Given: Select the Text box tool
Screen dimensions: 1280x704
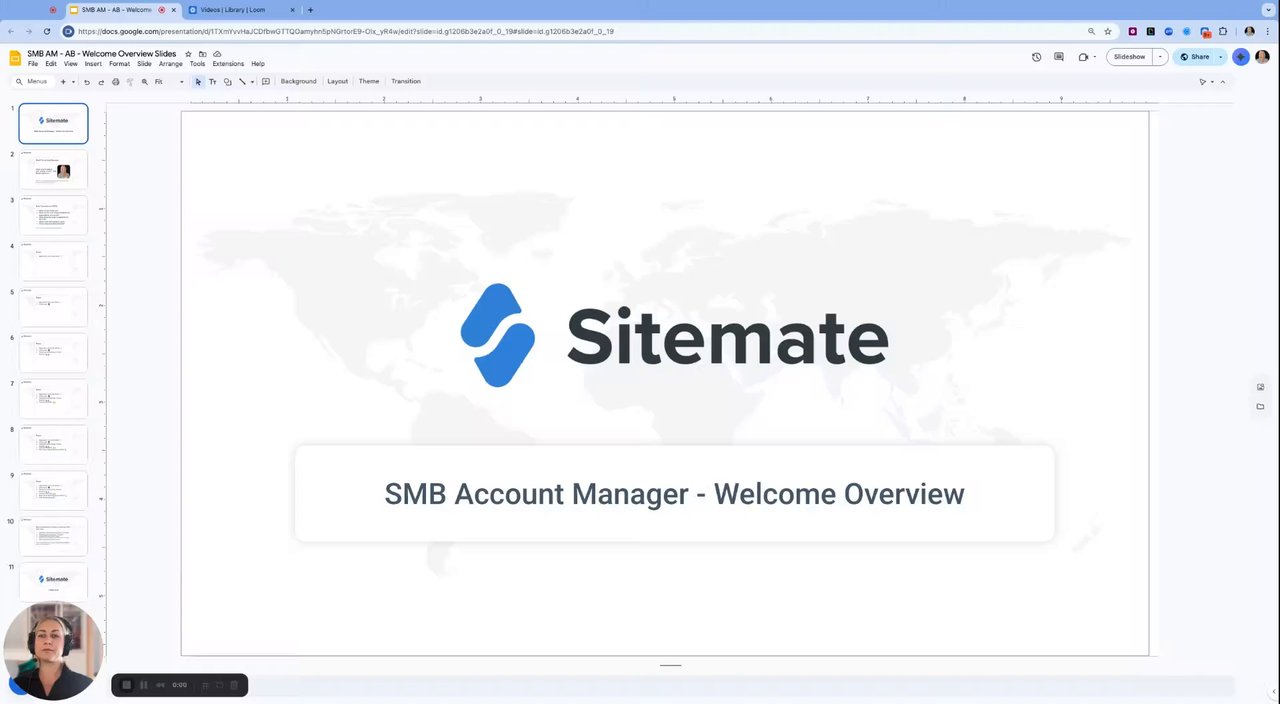Looking at the screenshot, I should pos(212,81).
